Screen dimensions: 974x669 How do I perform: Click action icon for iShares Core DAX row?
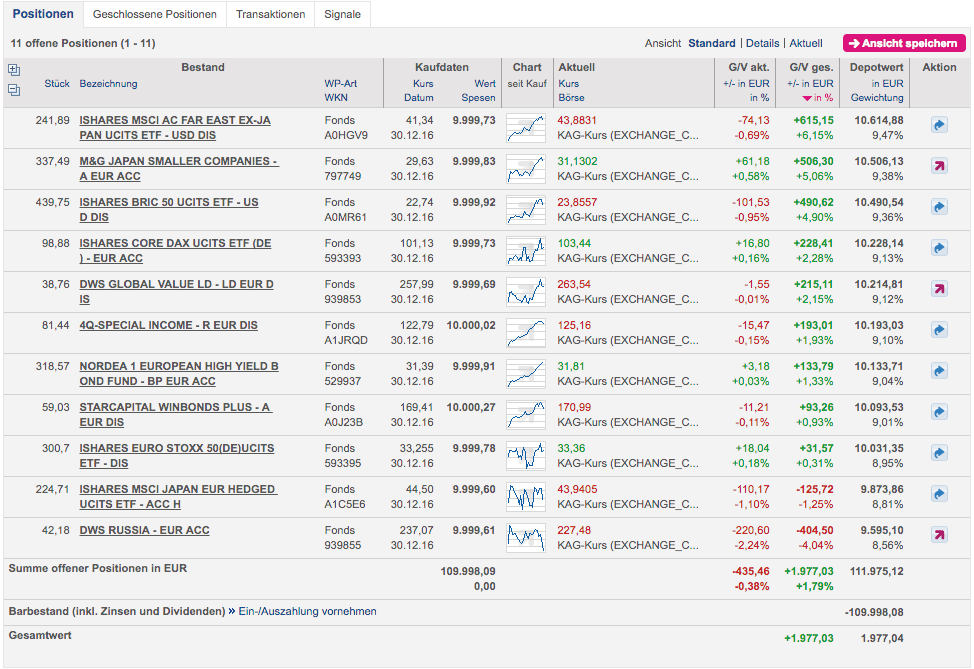[x=939, y=248]
